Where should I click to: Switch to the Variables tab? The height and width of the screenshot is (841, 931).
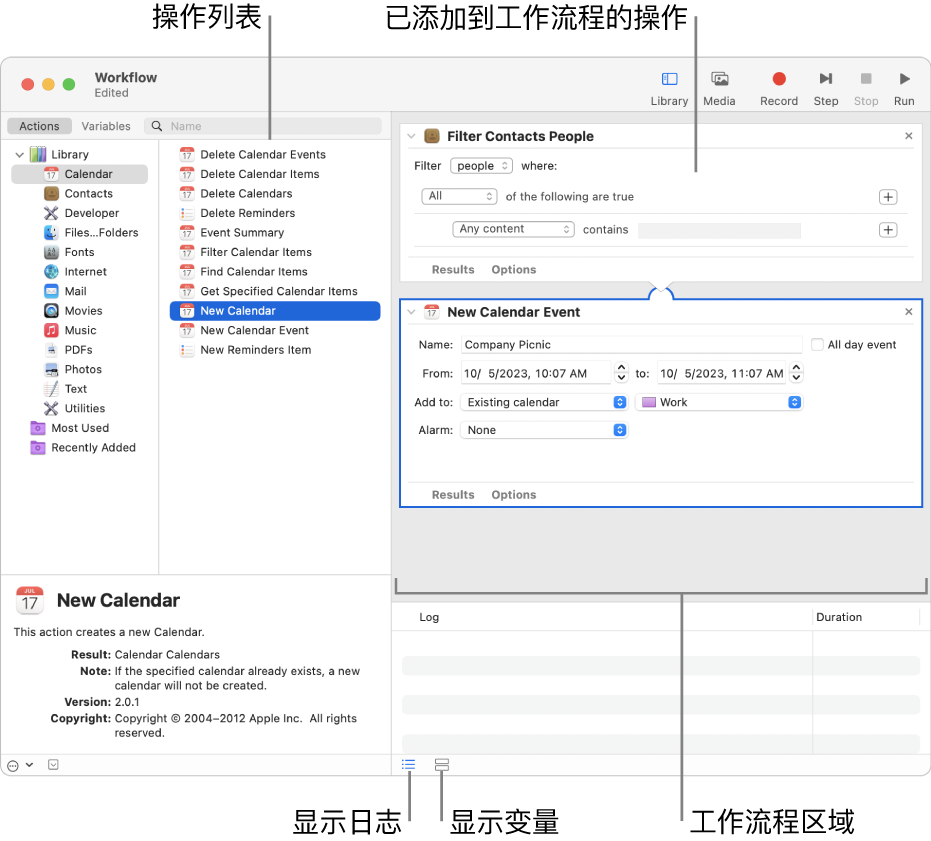106,126
